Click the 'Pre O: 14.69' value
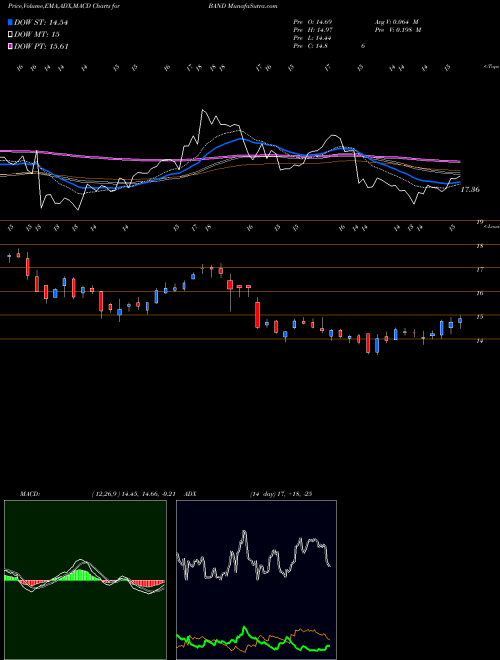The height and width of the screenshot is (660, 500). (315, 22)
